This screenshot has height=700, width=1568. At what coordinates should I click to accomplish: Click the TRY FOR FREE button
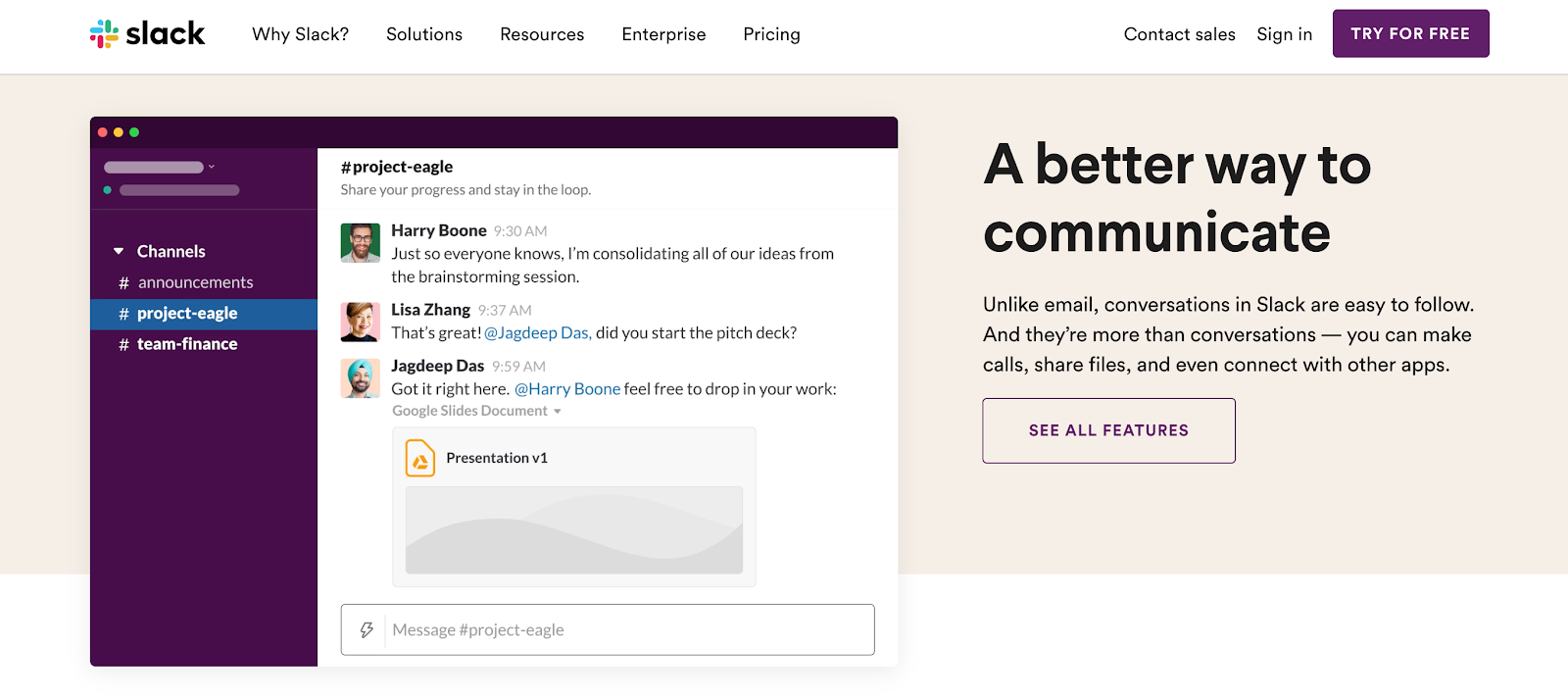pyautogui.click(x=1410, y=33)
